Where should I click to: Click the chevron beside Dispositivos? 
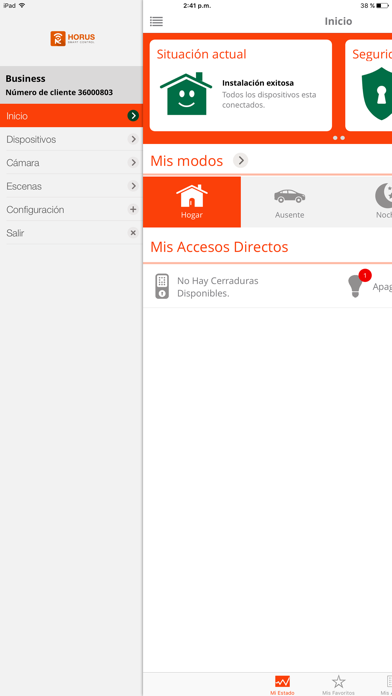coord(133,139)
